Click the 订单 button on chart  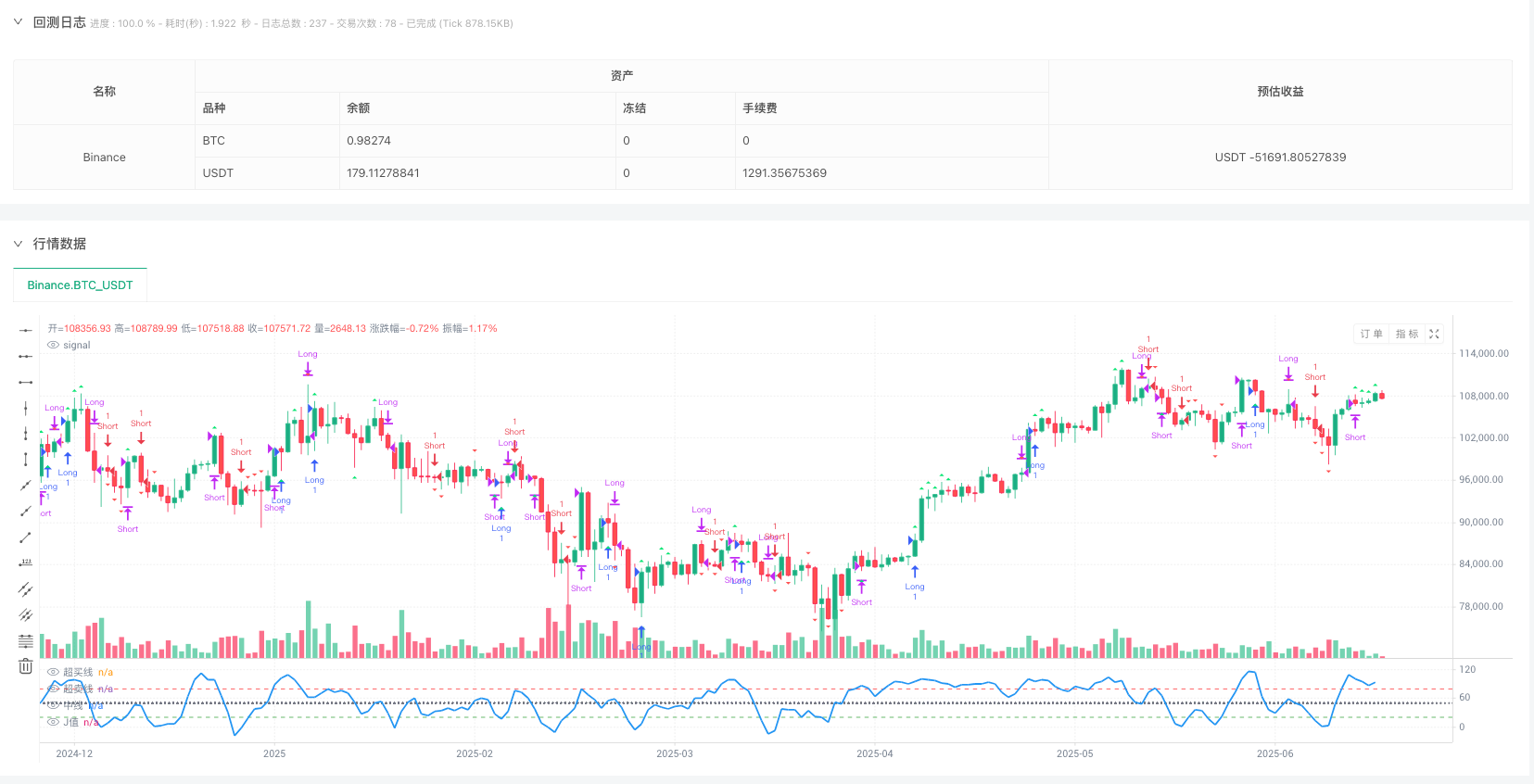[1371, 335]
